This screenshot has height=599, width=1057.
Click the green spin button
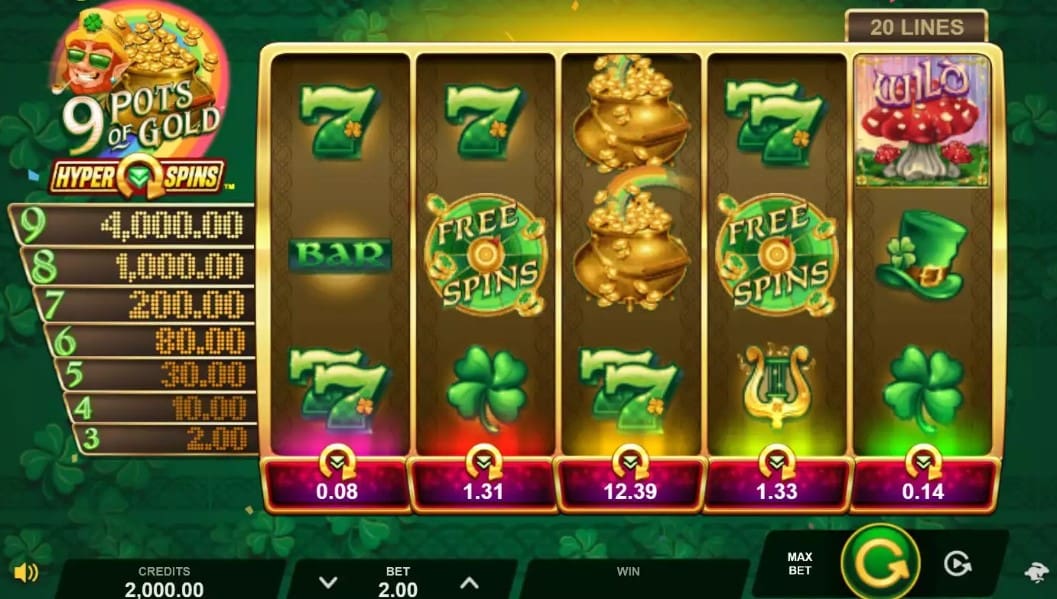coord(880,563)
